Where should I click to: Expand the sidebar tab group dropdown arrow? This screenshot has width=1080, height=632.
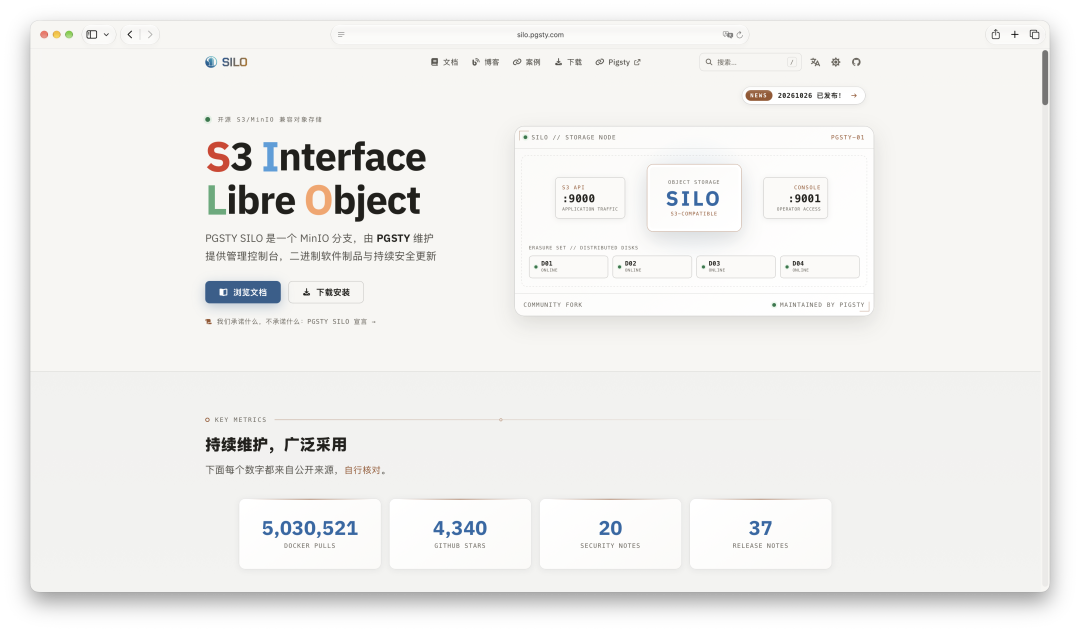tap(106, 34)
